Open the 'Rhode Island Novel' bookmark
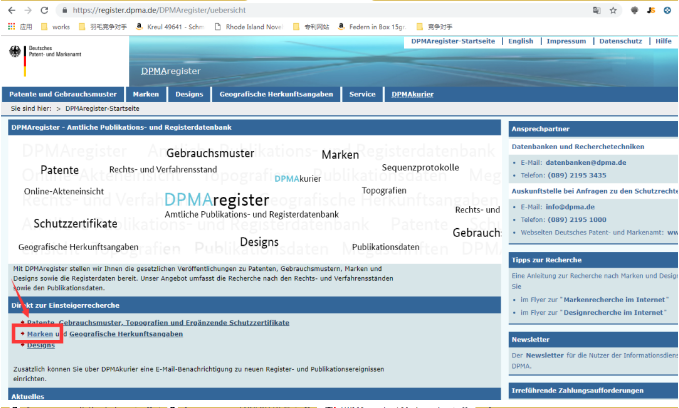 pos(249,26)
